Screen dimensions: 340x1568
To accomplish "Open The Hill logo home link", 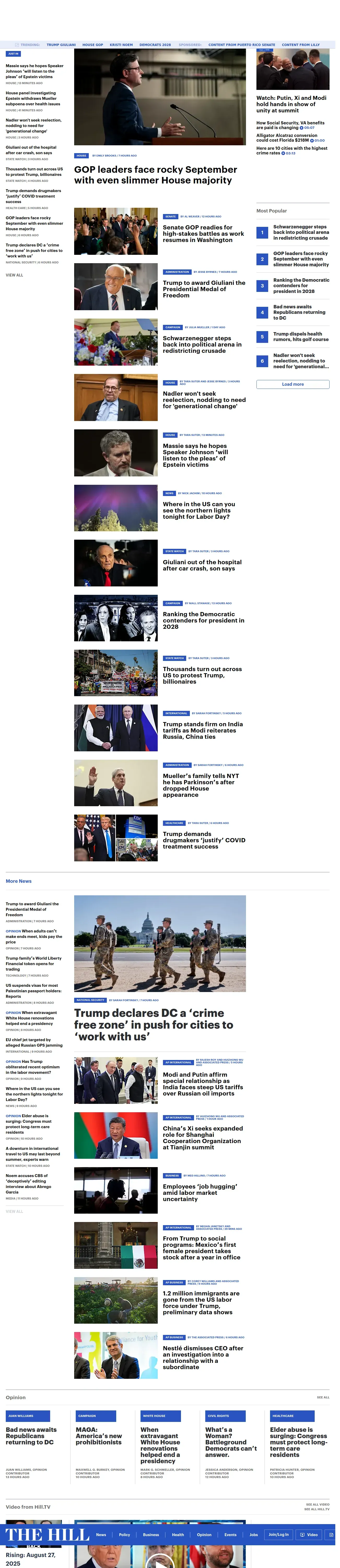I will (48, 1534).
